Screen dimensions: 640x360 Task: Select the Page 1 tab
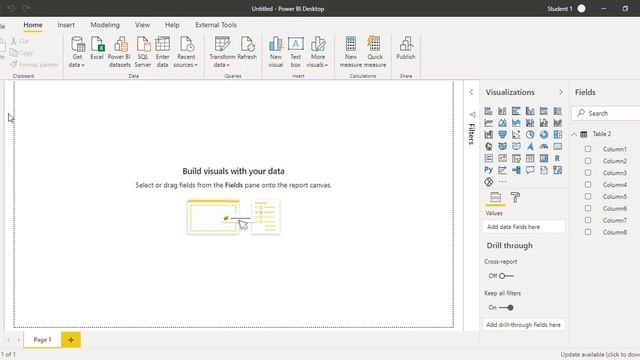point(42,340)
